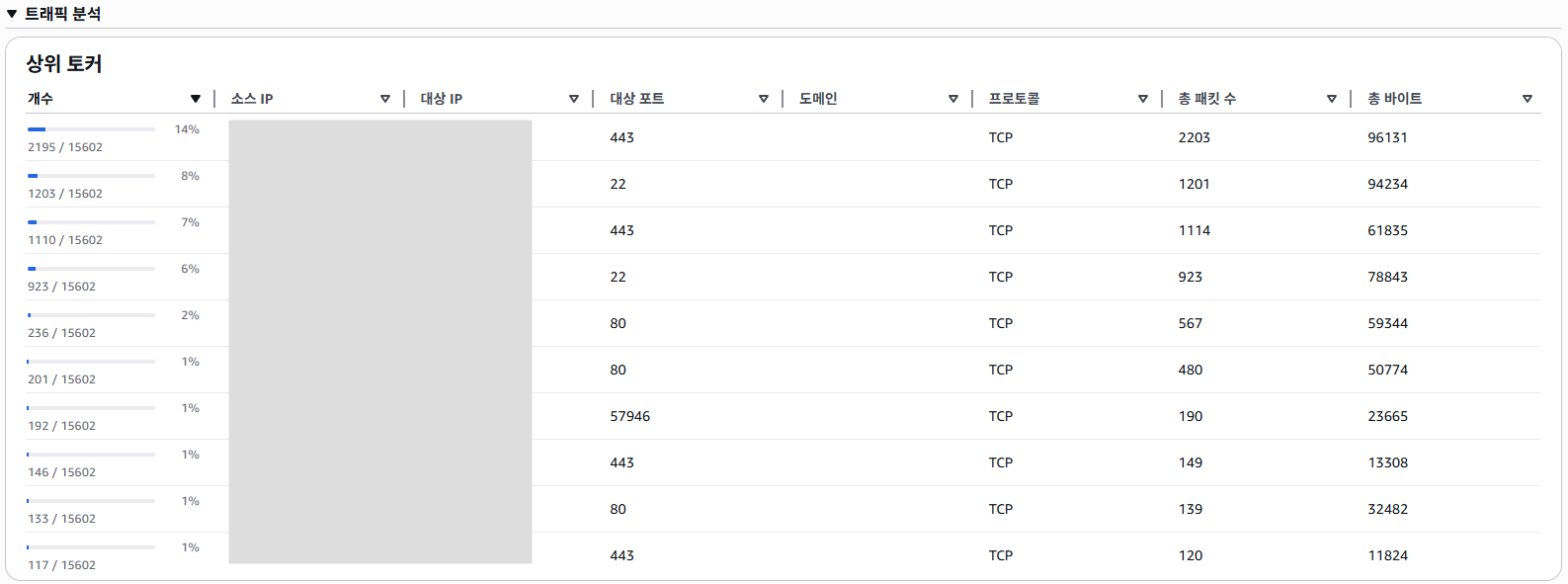
Task: Click the 8% progress bar for 1203 / 15602
Action: tap(91, 176)
